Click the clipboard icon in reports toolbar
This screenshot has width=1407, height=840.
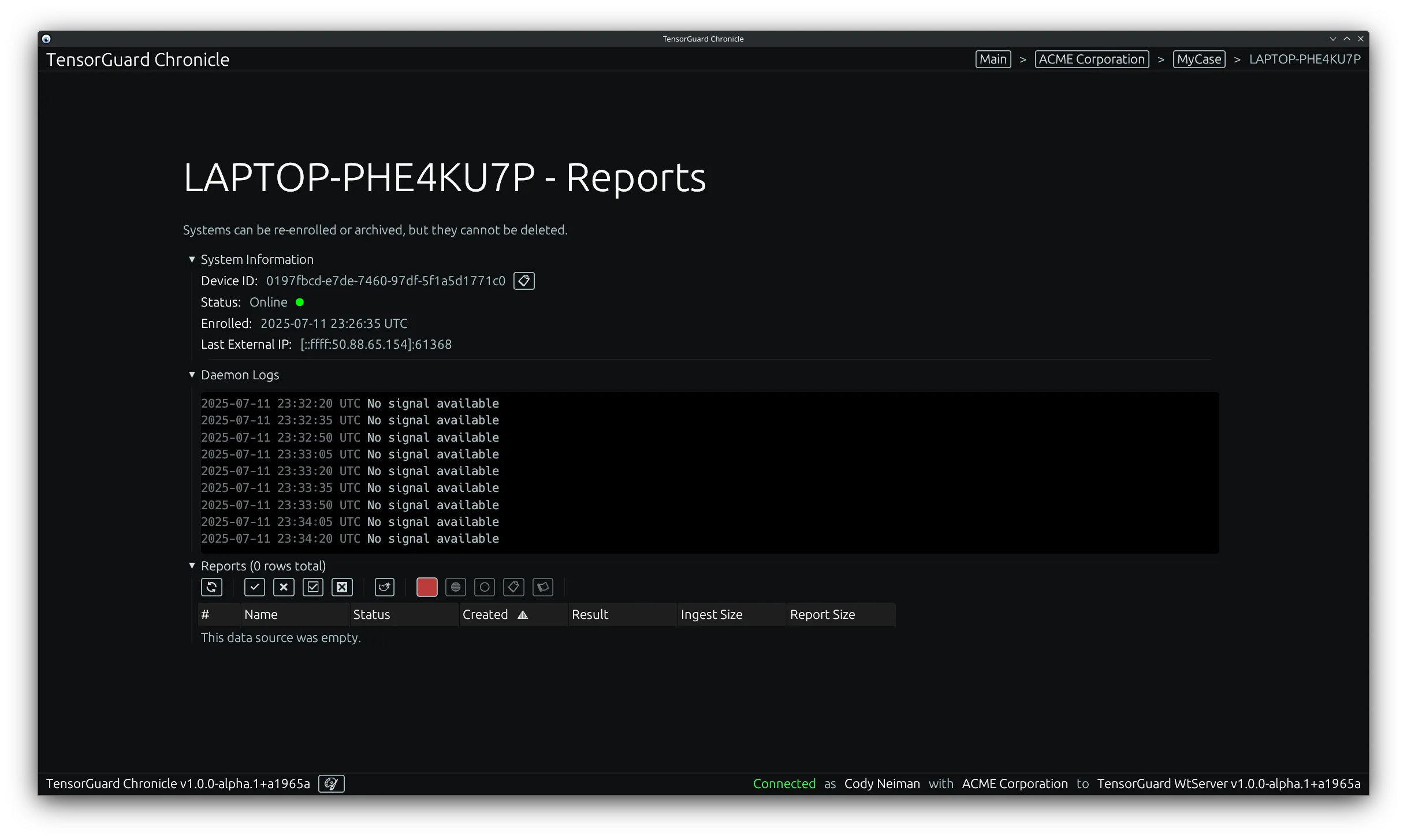coord(513,587)
